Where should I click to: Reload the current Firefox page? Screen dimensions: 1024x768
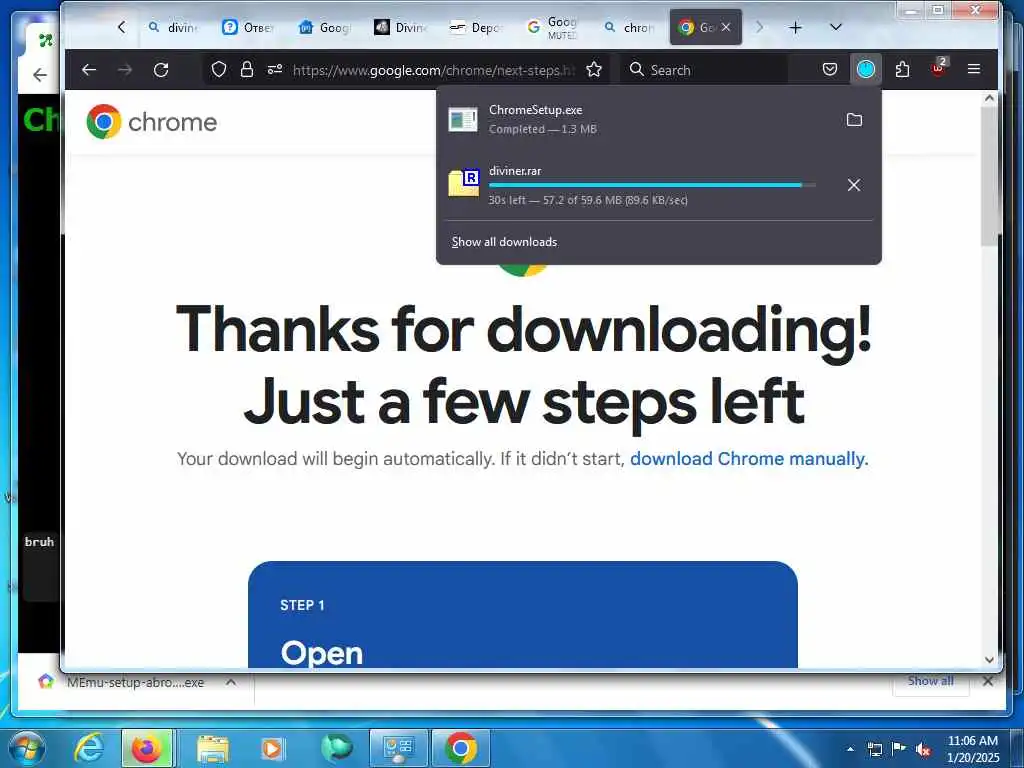click(x=161, y=69)
